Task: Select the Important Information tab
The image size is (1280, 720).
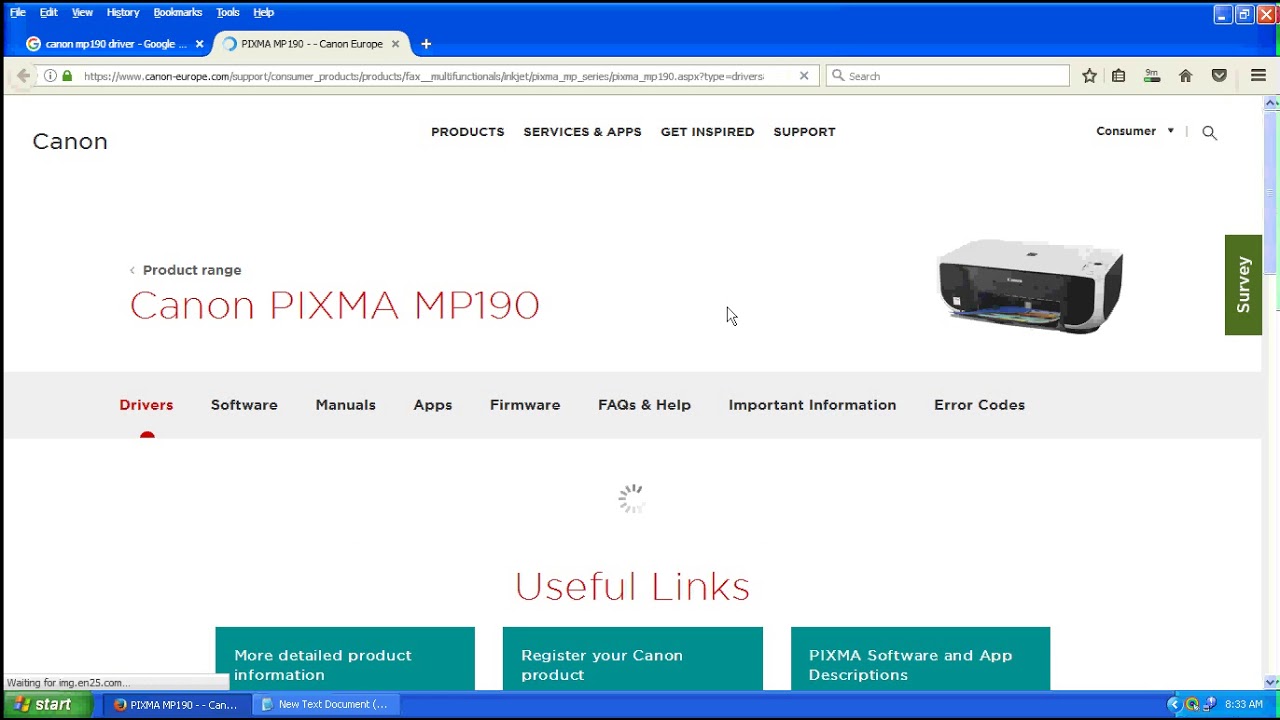Action: click(x=812, y=405)
